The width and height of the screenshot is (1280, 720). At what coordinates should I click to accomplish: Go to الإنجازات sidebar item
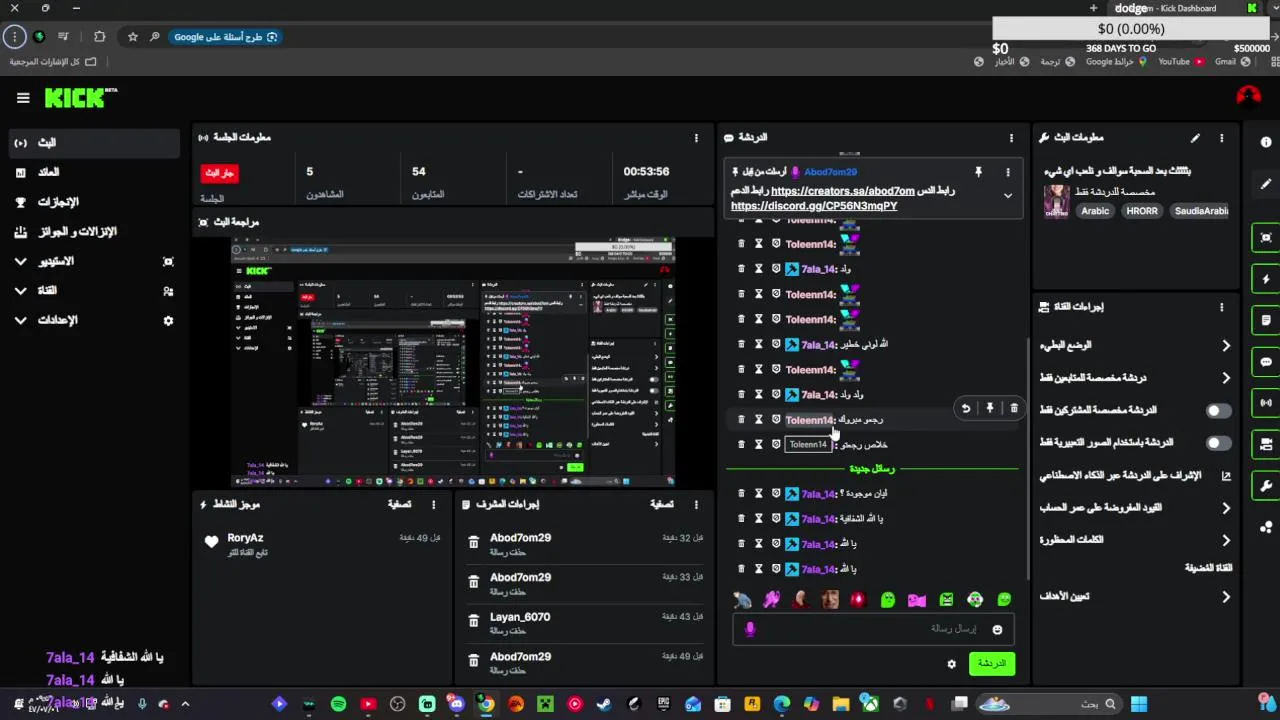click(x=94, y=202)
